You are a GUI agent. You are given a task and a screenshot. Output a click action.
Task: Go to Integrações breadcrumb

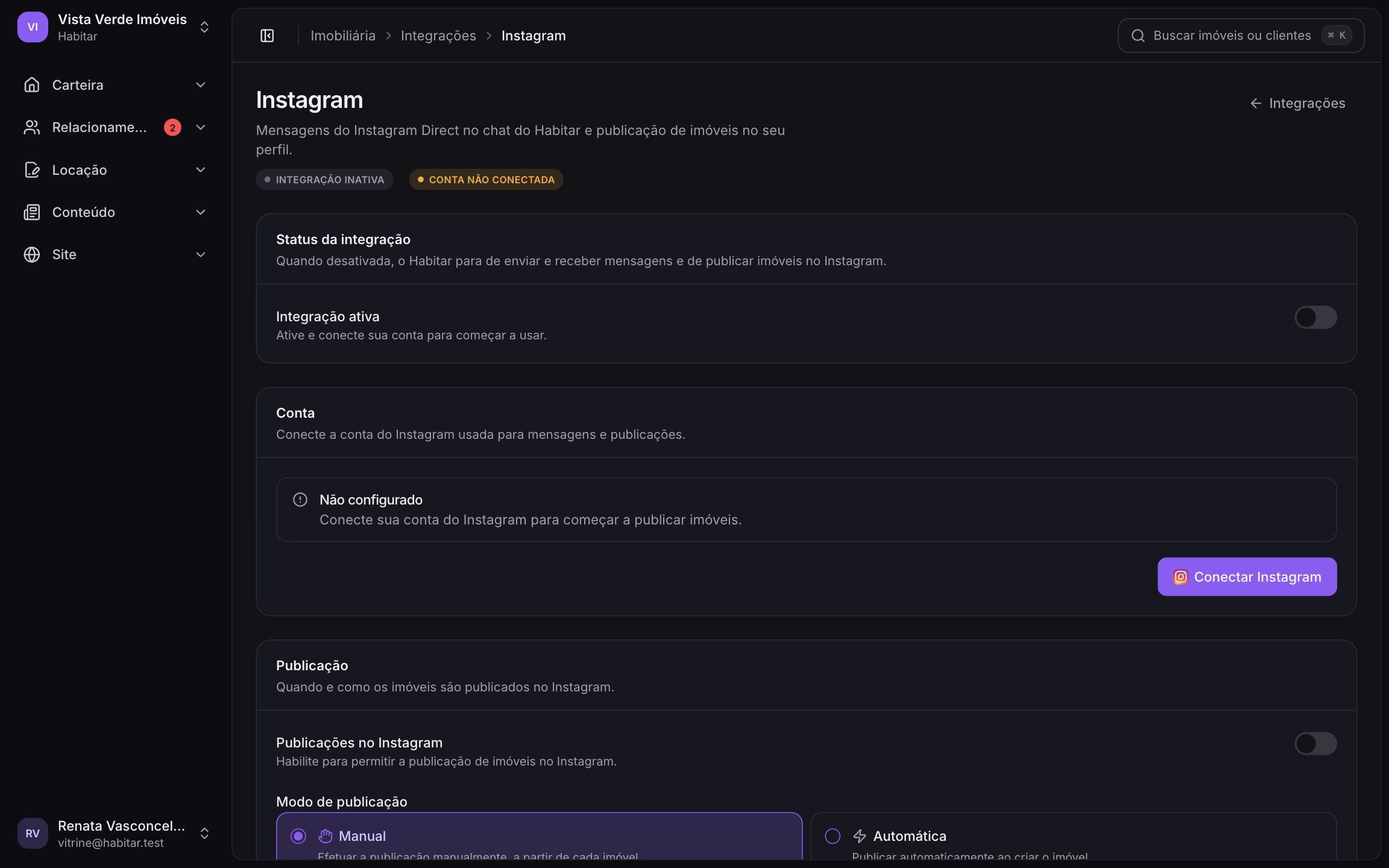(438, 36)
